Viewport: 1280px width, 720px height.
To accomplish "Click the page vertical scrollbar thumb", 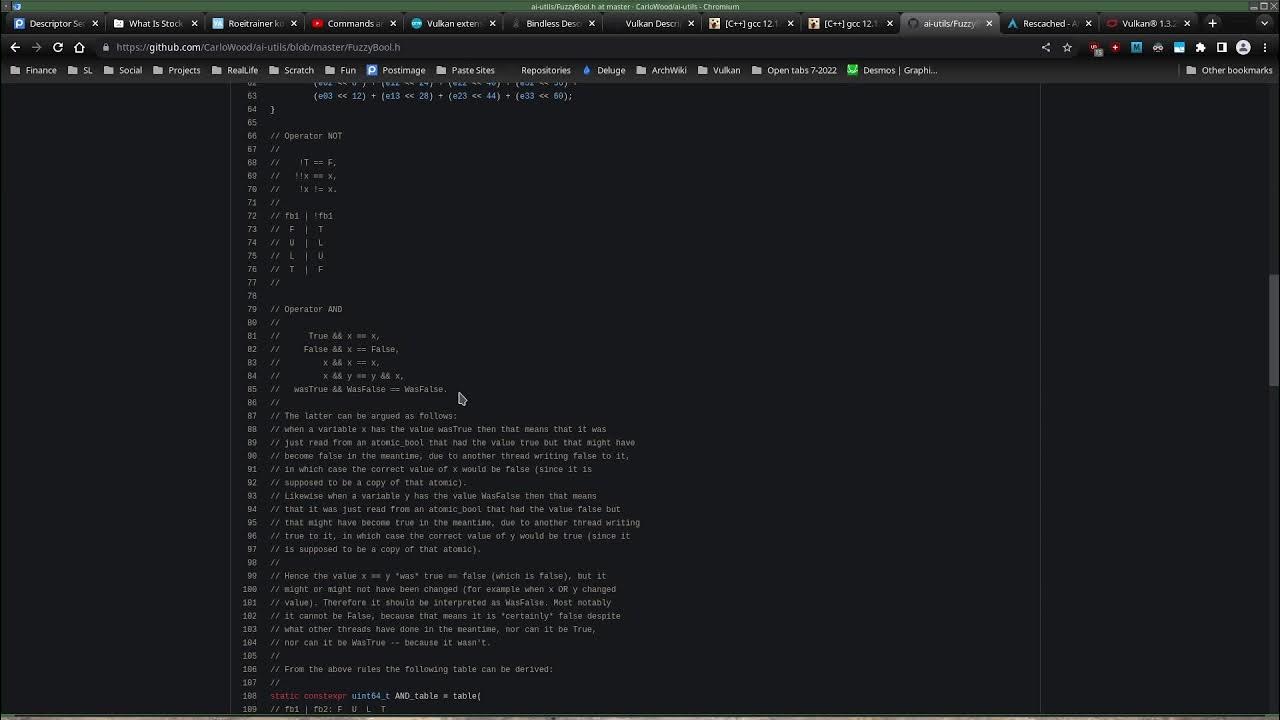I will pyautogui.click(x=1273, y=330).
